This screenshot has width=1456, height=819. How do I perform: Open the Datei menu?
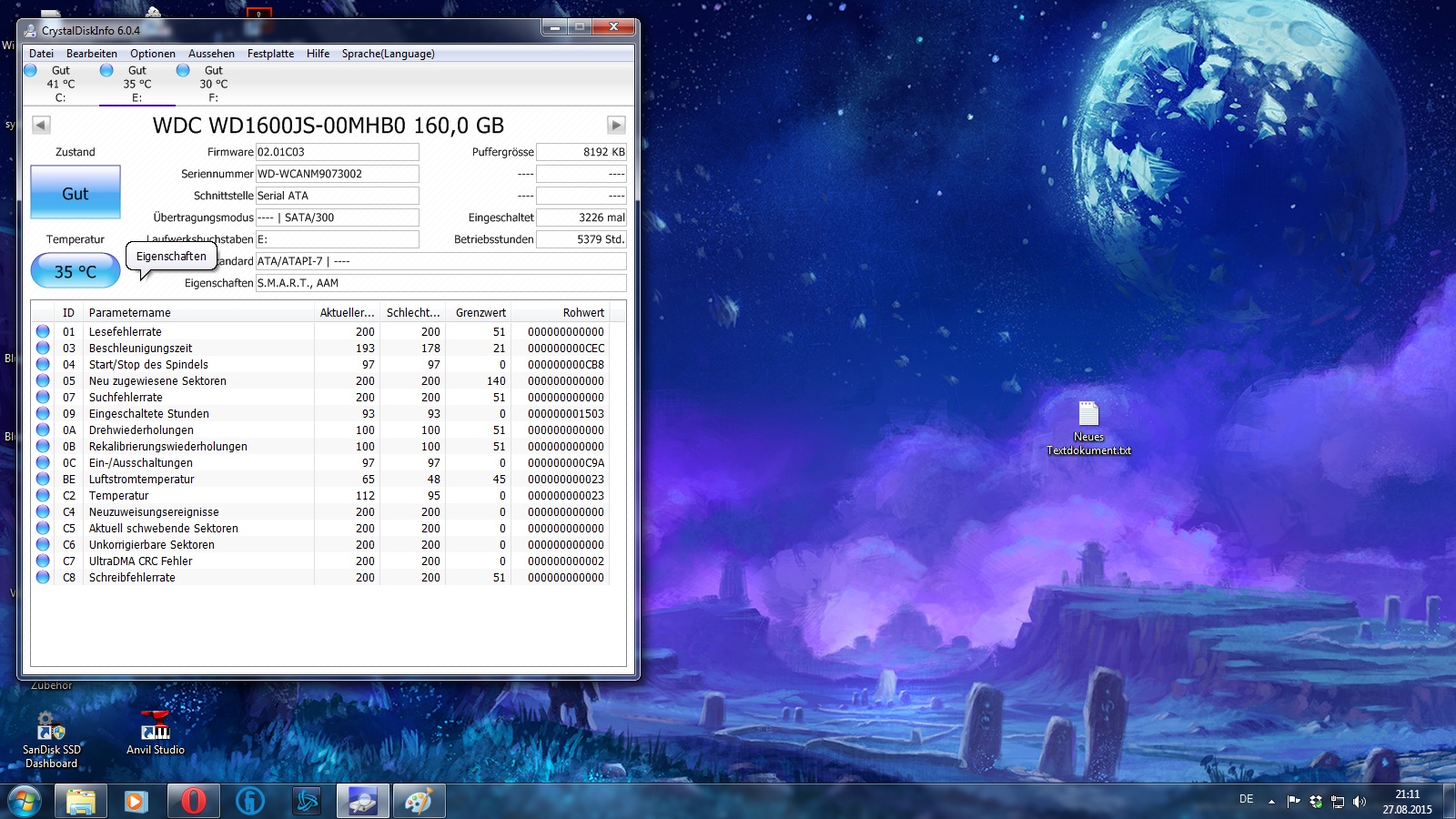41,54
